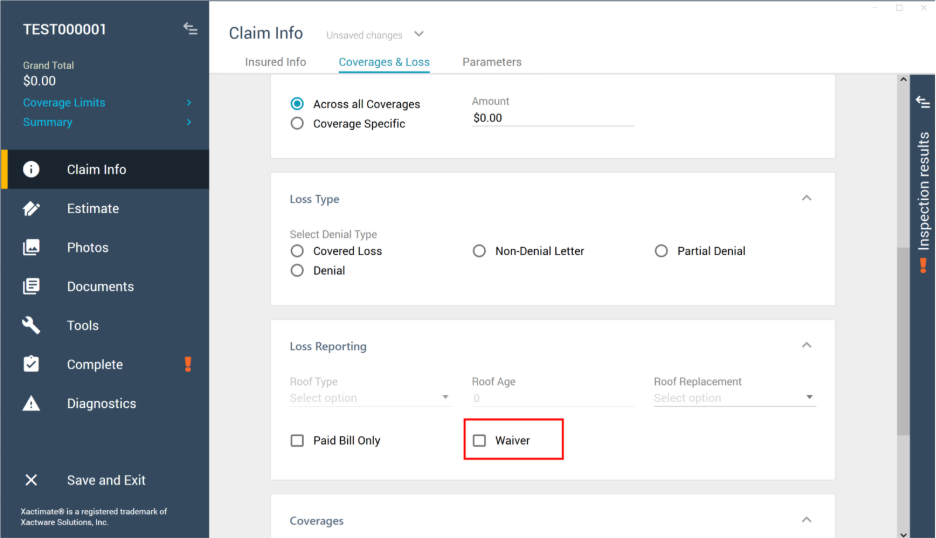This screenshot has height=538, width=936.
Task: Click the Complete clipboard-check icon
Action: pyautogui.click(x=32, y=364)
